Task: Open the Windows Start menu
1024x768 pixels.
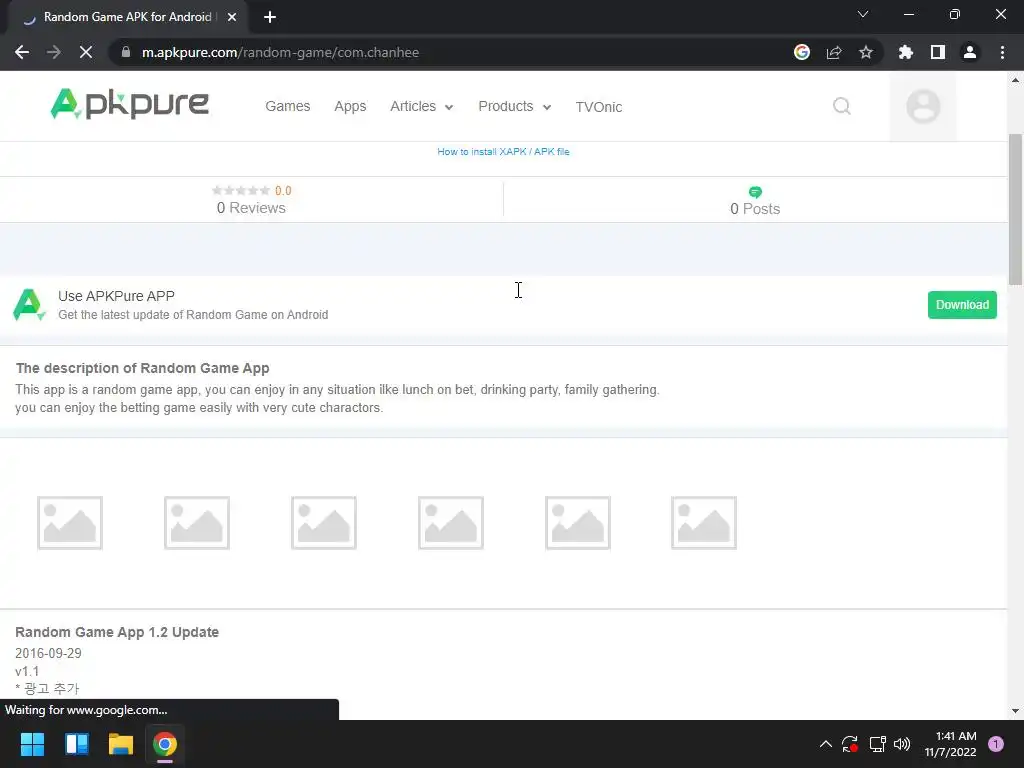Action: click(x=32, y=744)
